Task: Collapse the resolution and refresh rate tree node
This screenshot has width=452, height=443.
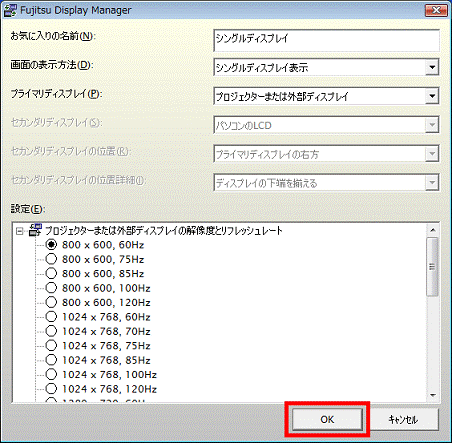Action: coord(20,231)
